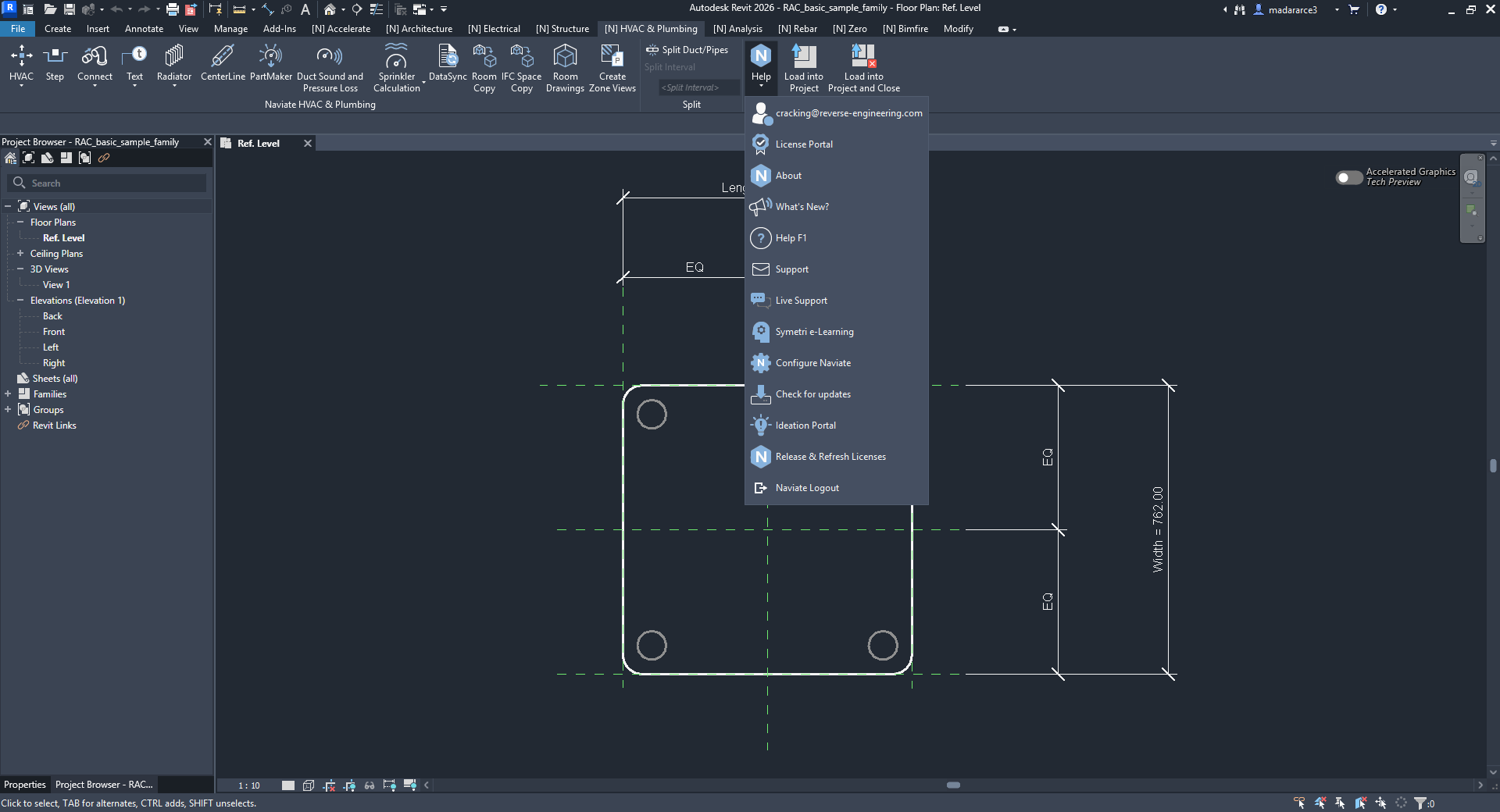The image size is (1500, 812).
Task: Toggle Select Elements by Face in status bar
Action: click(1361, 803)
